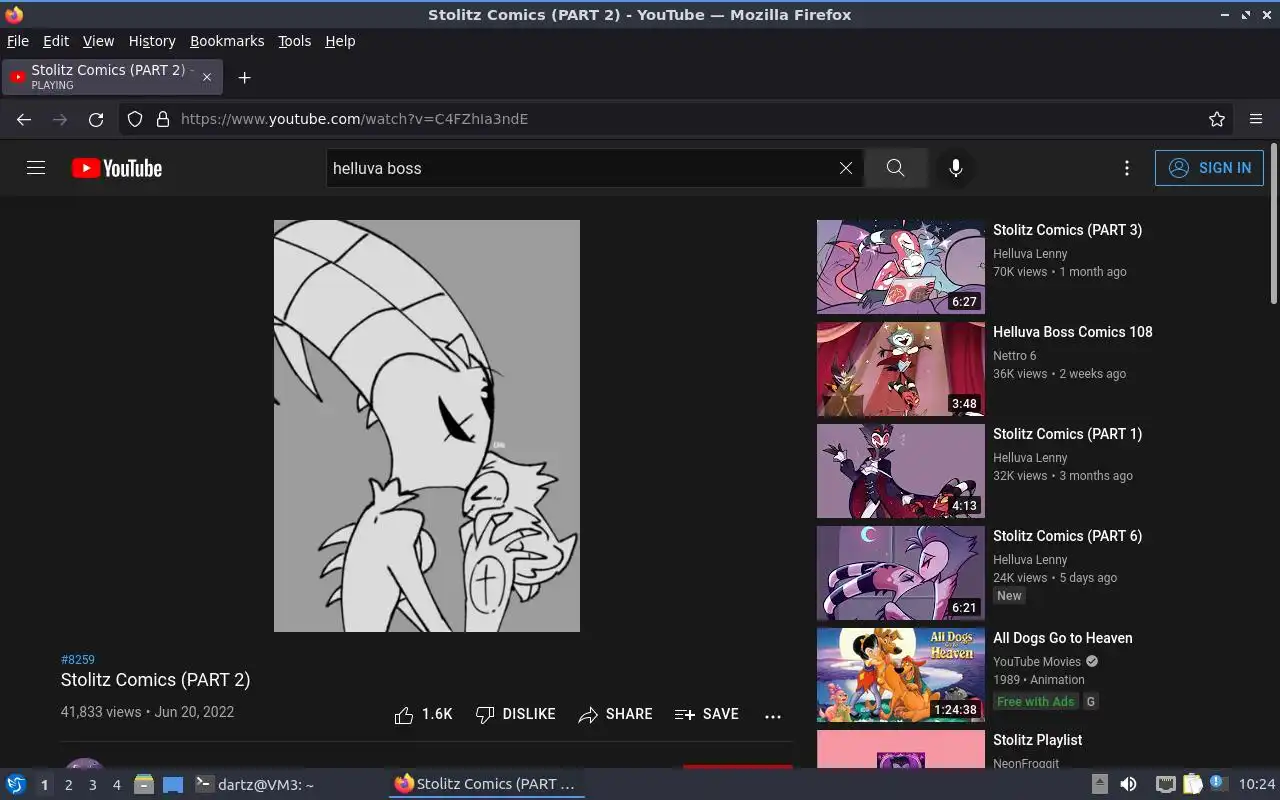This screenshot has height=800, width=1280.
Task: Open the File menu
Action: pos(18,41)
